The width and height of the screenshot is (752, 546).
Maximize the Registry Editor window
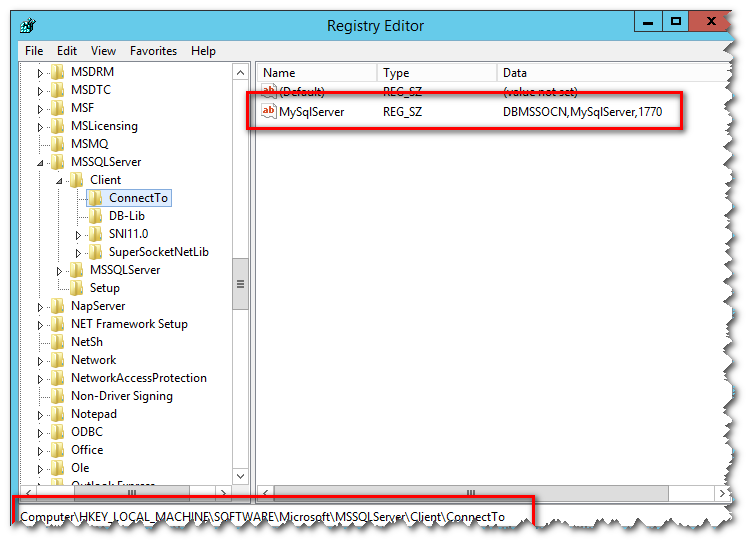tap(676, 22)
